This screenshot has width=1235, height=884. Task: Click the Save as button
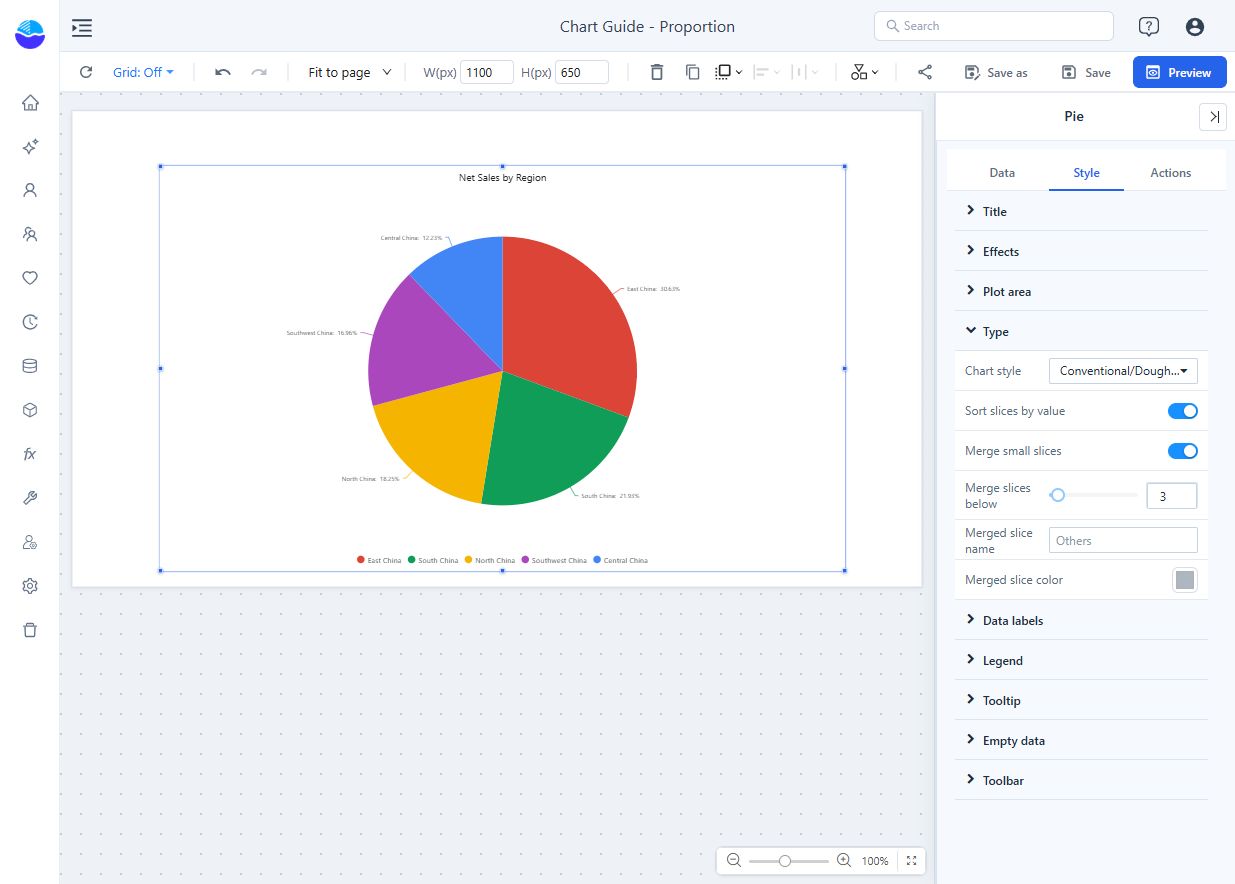click(x=996, y=72)
